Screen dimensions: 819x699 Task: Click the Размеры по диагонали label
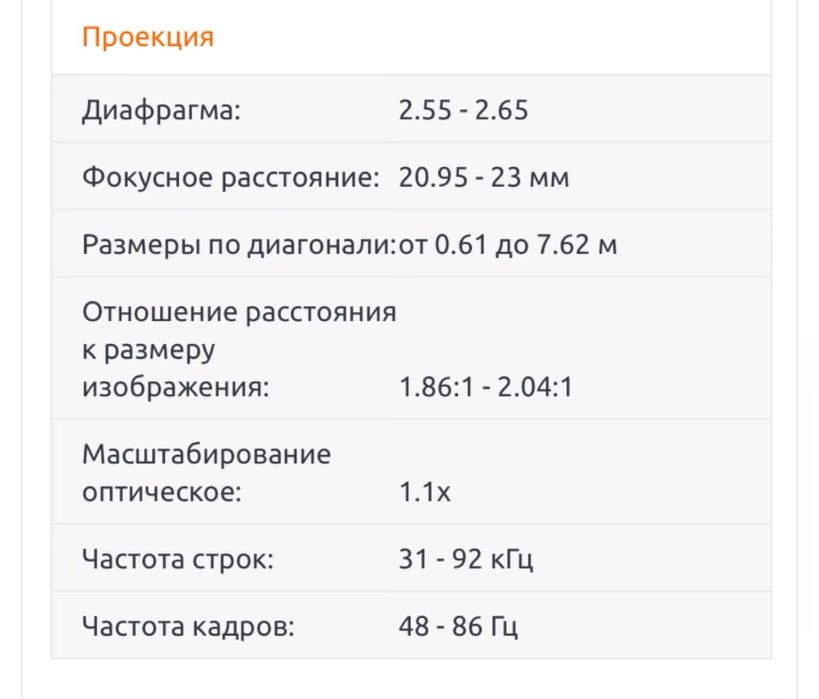[239, 245]
